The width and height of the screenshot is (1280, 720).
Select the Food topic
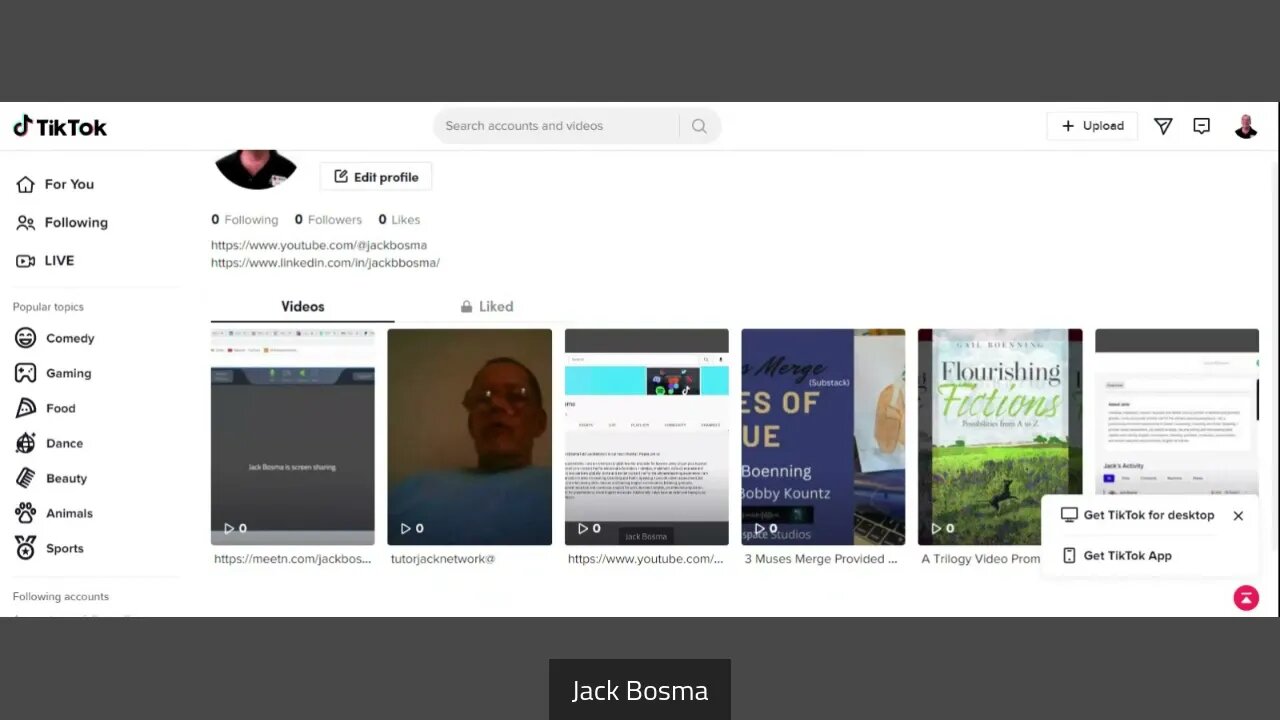click(x=46, y=408)
